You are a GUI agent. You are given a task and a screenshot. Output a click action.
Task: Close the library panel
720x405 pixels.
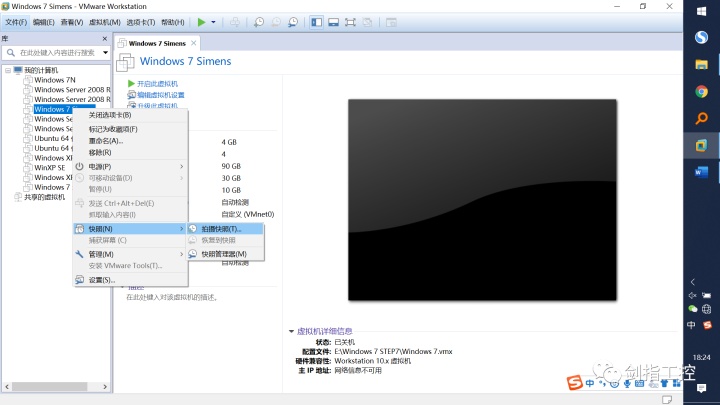(105, 39)
